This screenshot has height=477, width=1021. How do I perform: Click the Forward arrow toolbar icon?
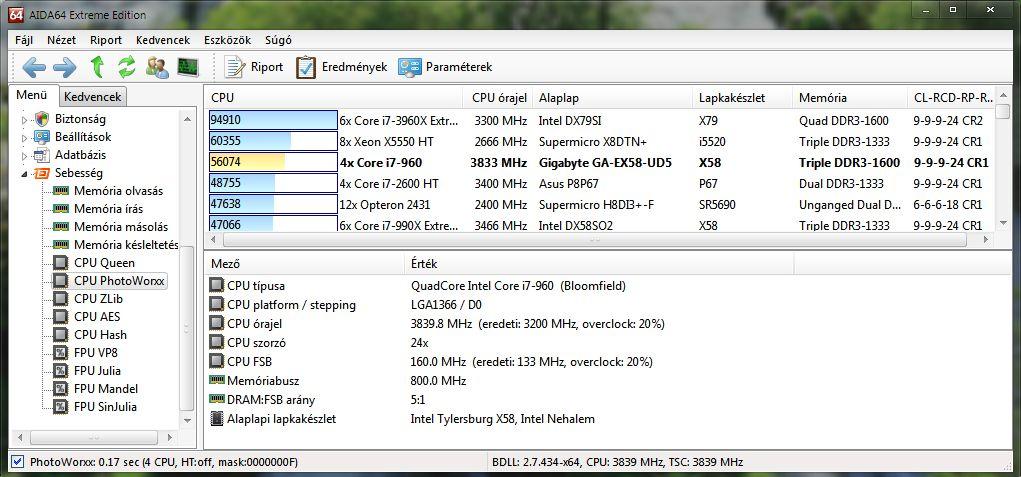64,67
